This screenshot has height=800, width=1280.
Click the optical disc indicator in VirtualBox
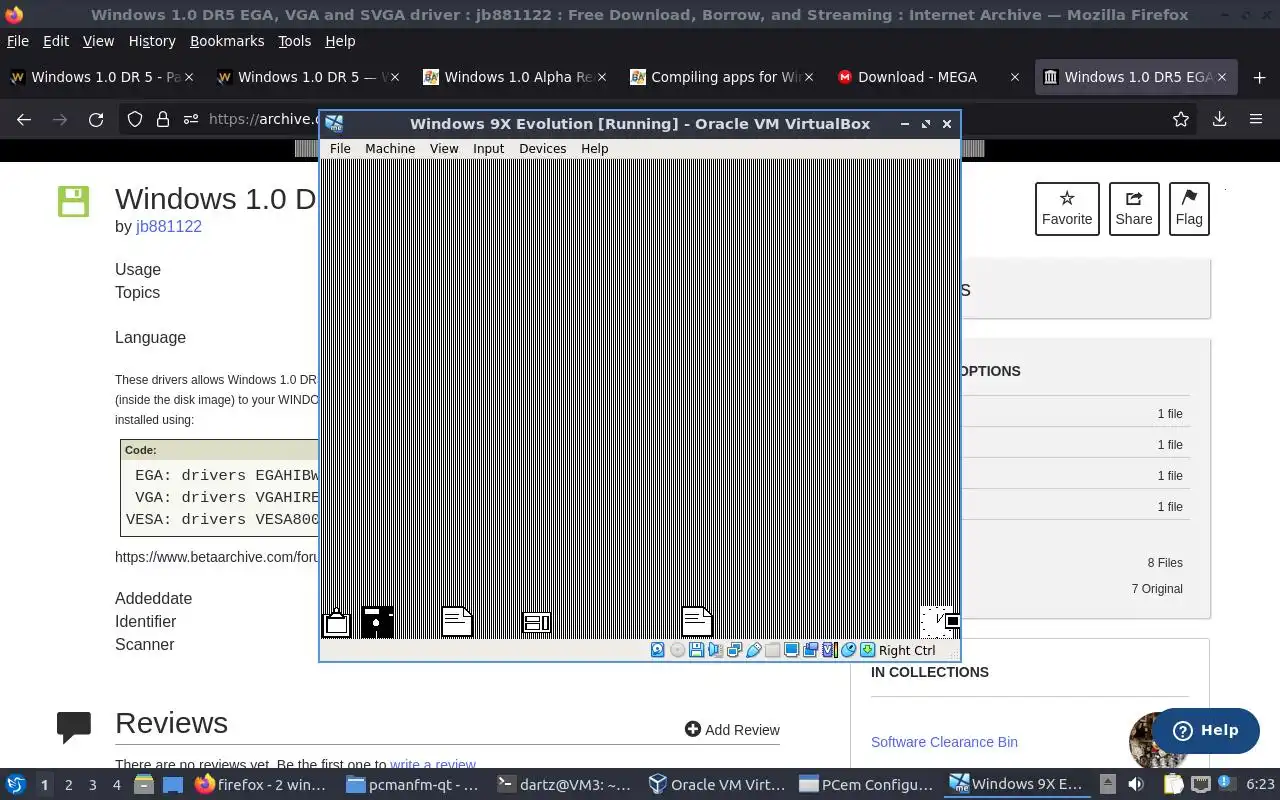pos(677,650)
